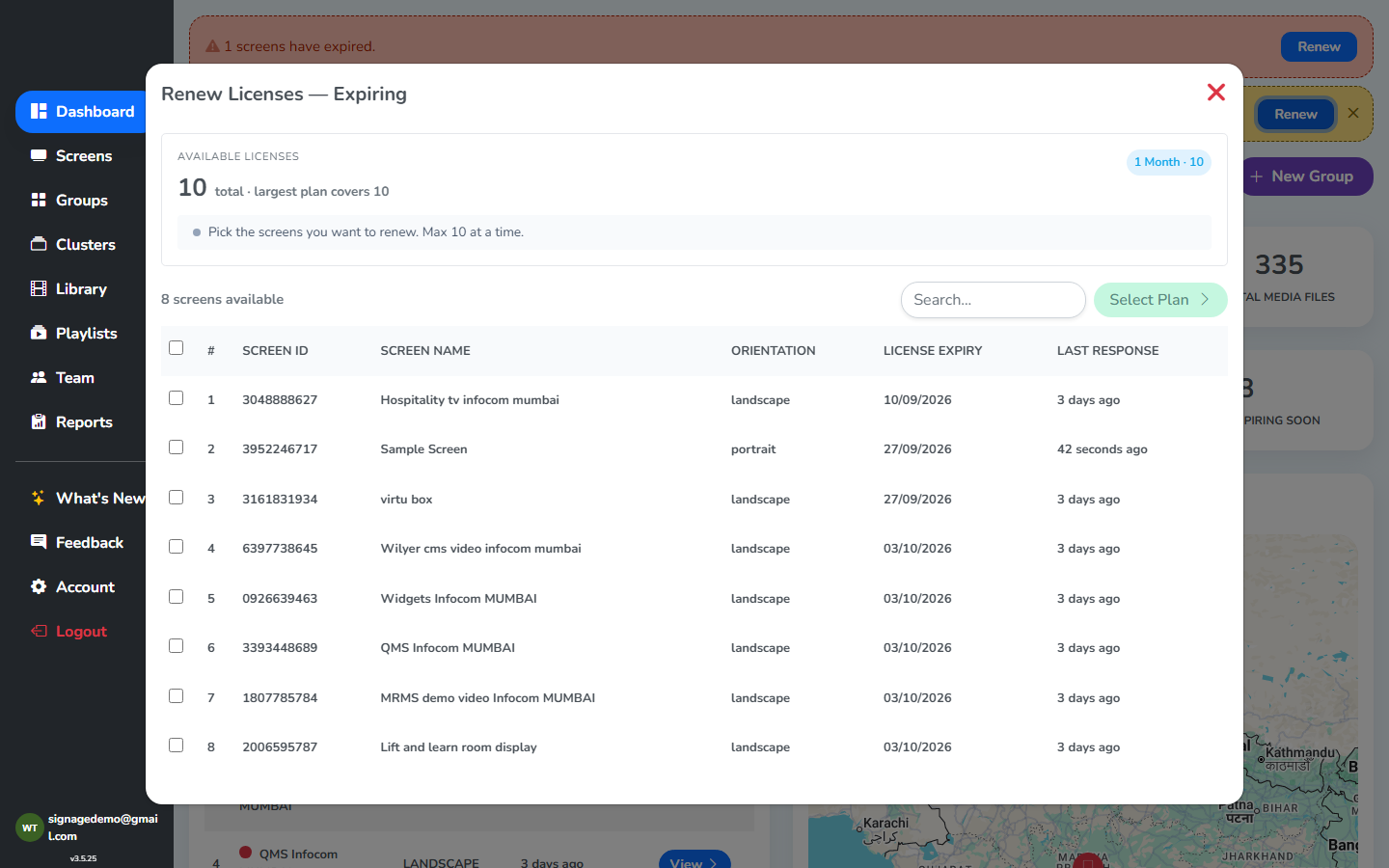
Task: Focus the screen Search field
Action: click(x=994, y=300)
